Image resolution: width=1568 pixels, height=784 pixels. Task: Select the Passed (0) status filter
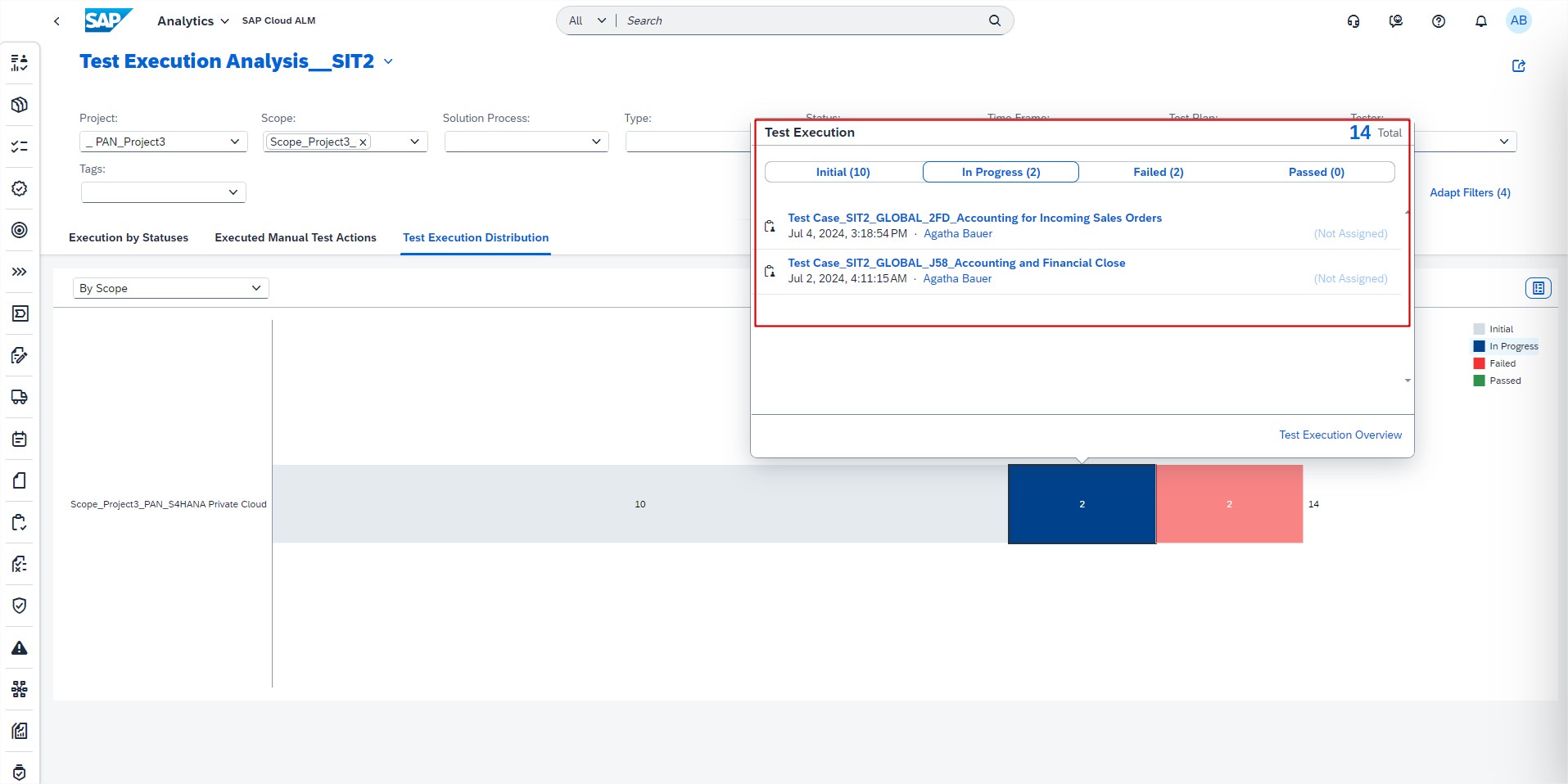click(1316, 172)
